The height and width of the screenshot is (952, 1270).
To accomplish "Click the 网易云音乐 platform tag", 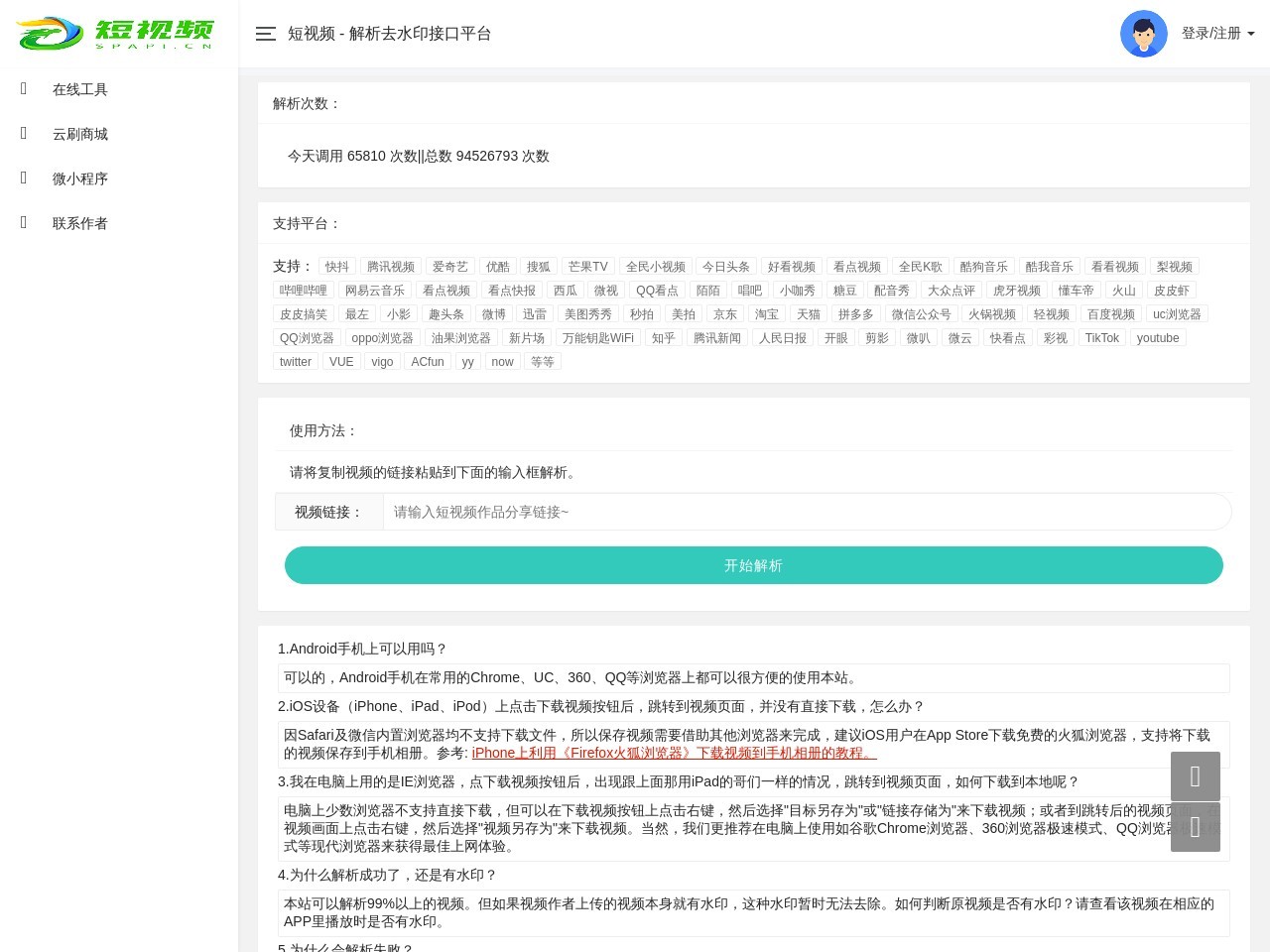I will pyautogui.click(x=375, y=291).
